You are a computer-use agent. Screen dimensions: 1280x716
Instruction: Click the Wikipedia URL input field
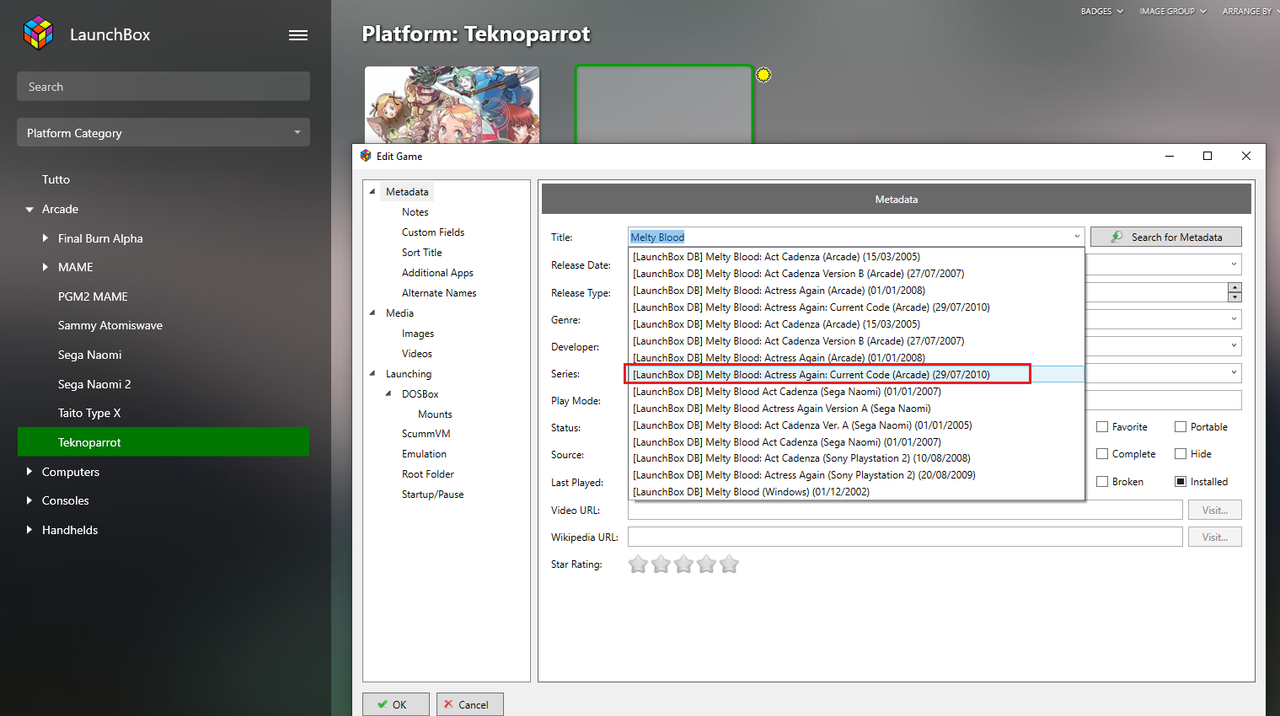click(x=905, y=537)
